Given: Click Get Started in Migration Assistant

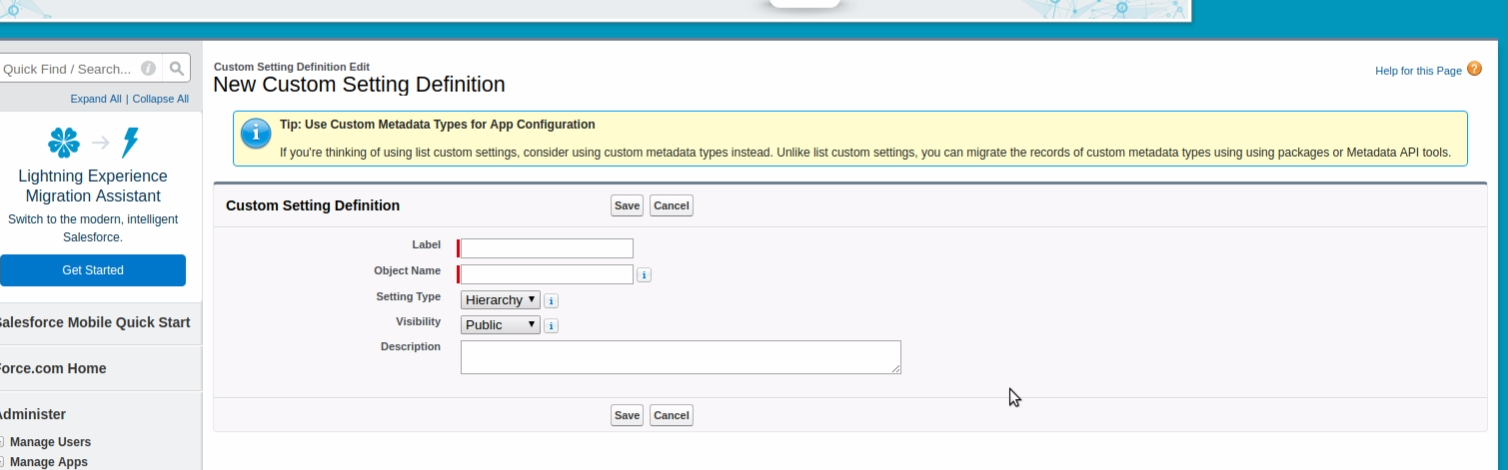Looking at the screenshot, I should click(x=93, y=270).
